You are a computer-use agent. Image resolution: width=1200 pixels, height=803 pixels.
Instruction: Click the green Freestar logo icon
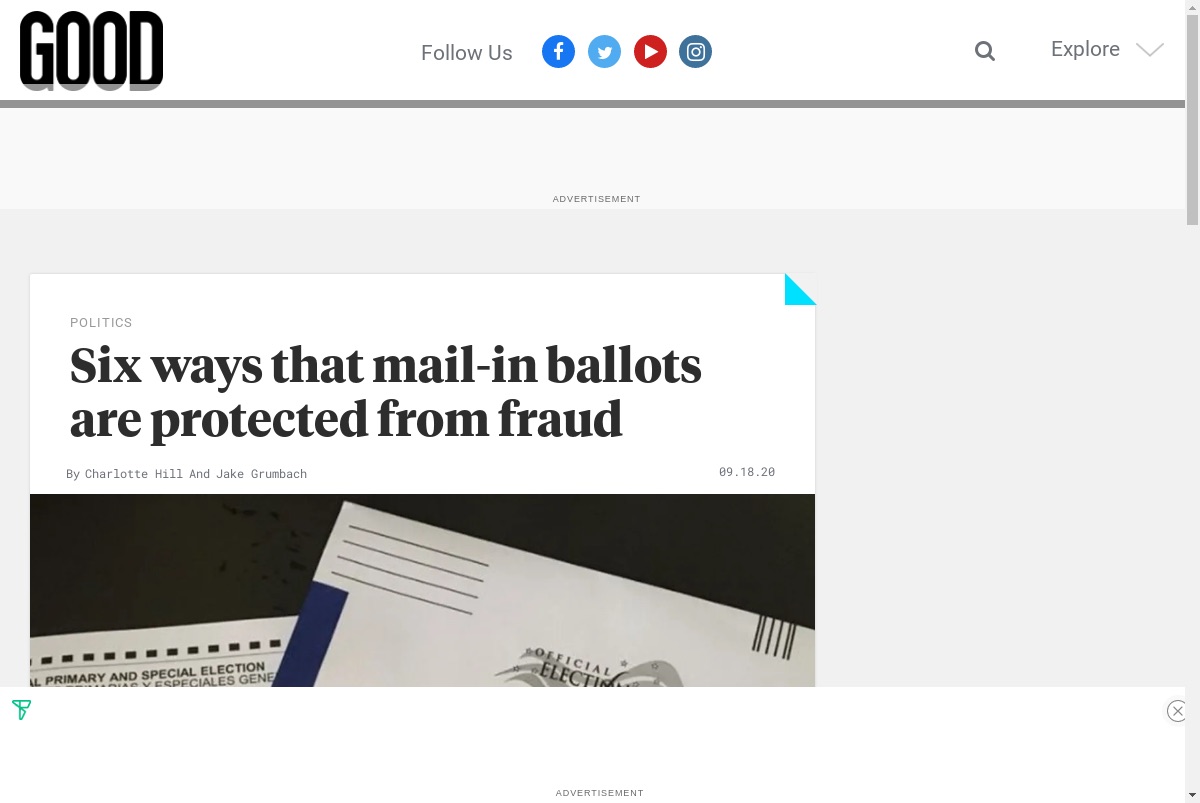coord(21,710)
